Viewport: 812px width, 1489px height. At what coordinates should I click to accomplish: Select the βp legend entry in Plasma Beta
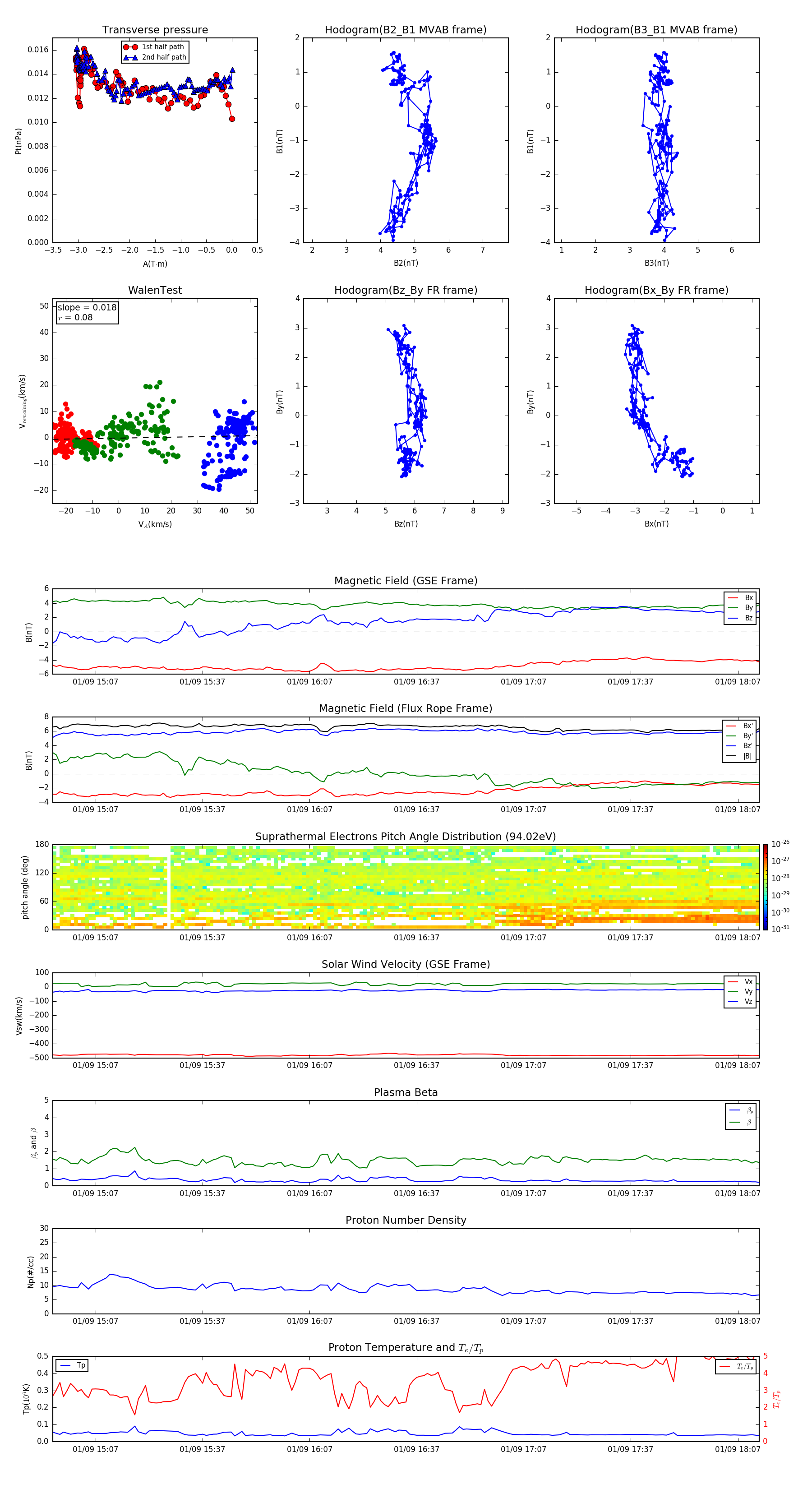741,1110
